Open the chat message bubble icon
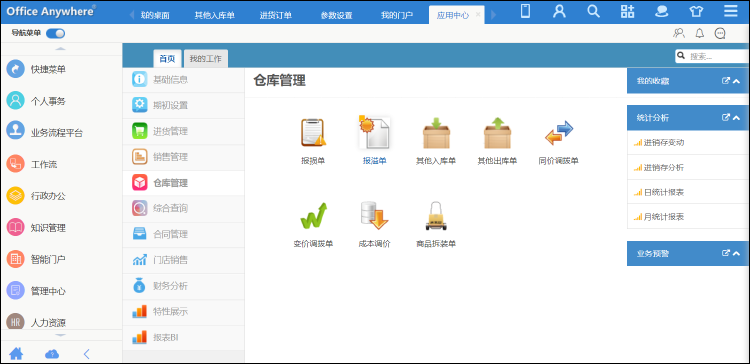Image resolution: width=750 pixels, height=364 pixels. coord(720,33)
